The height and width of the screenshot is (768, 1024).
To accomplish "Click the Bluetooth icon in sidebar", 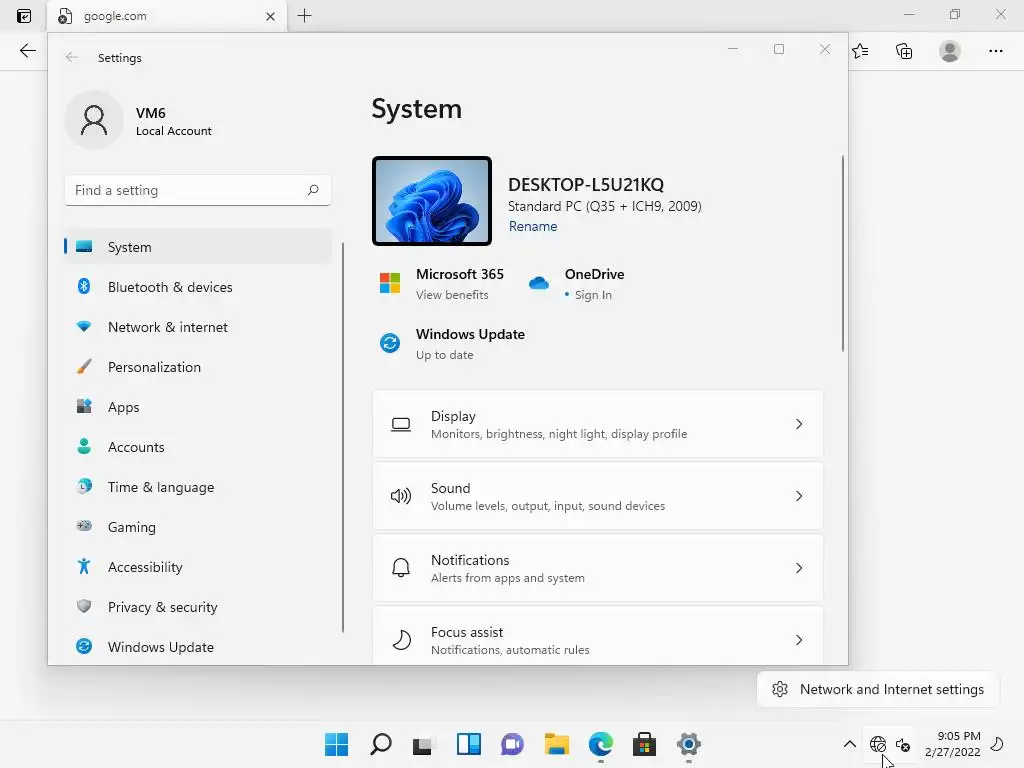I will coord(84,286).
